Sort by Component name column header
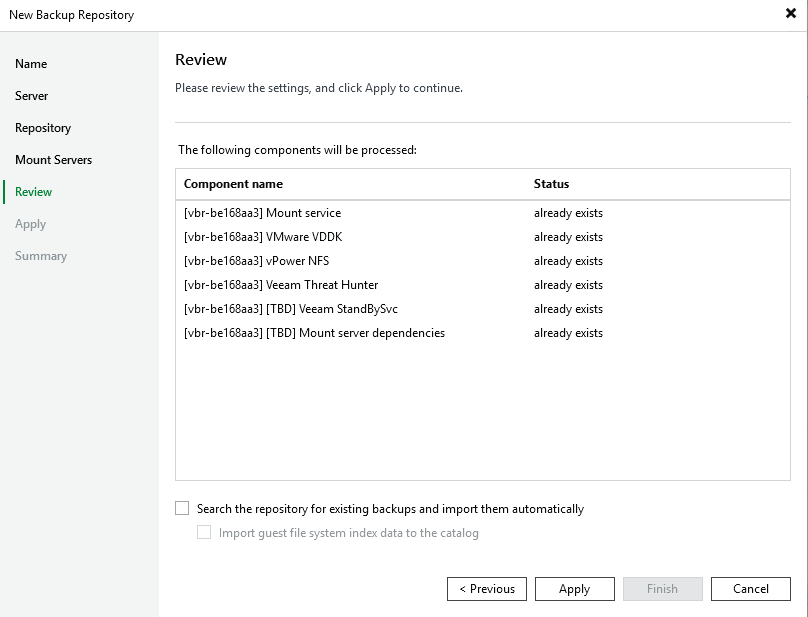 (234, 184)
